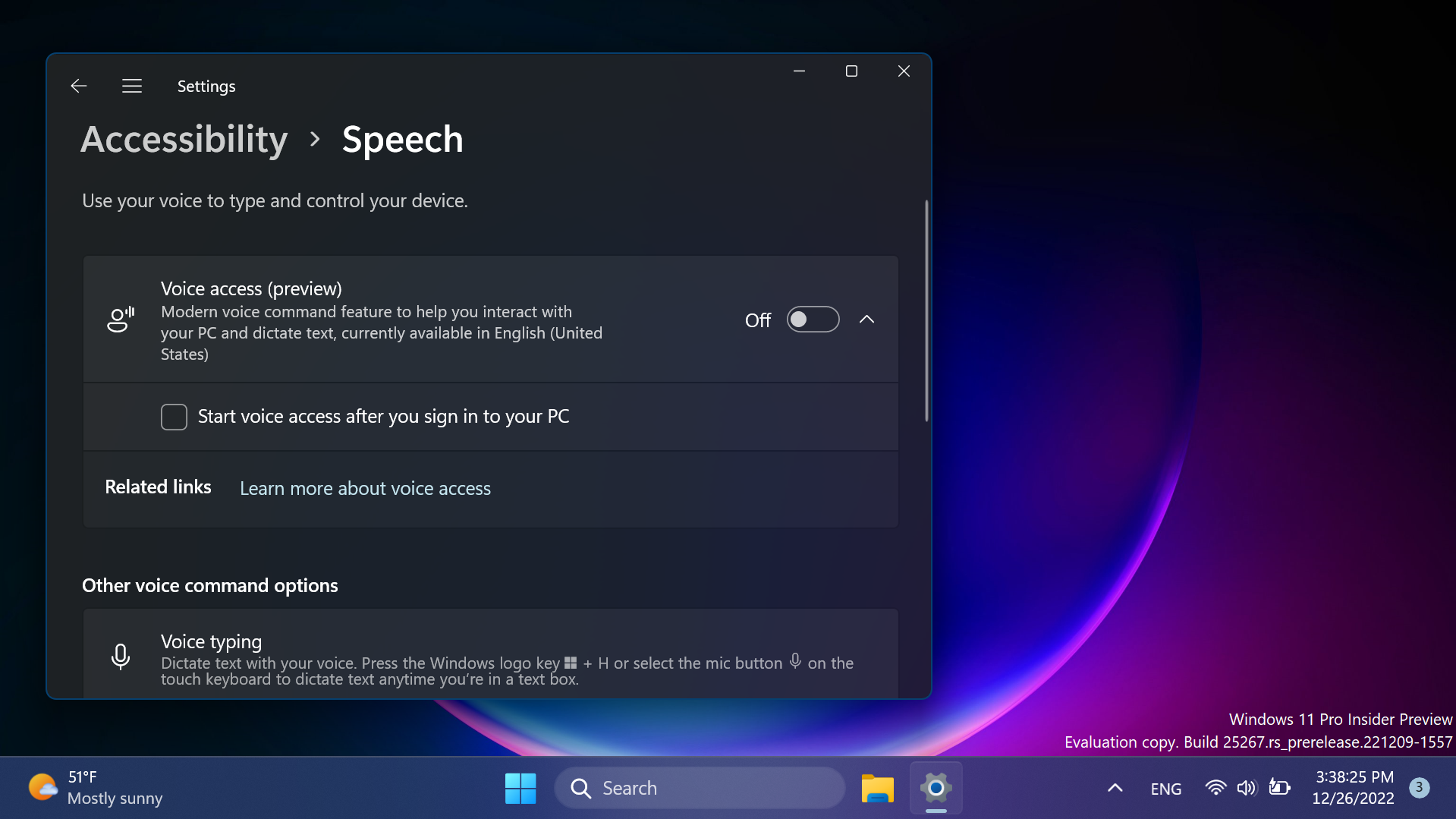Open notification center via the clock
This screenshot has height=819, width=1456.
click(x=1354, y=788)
